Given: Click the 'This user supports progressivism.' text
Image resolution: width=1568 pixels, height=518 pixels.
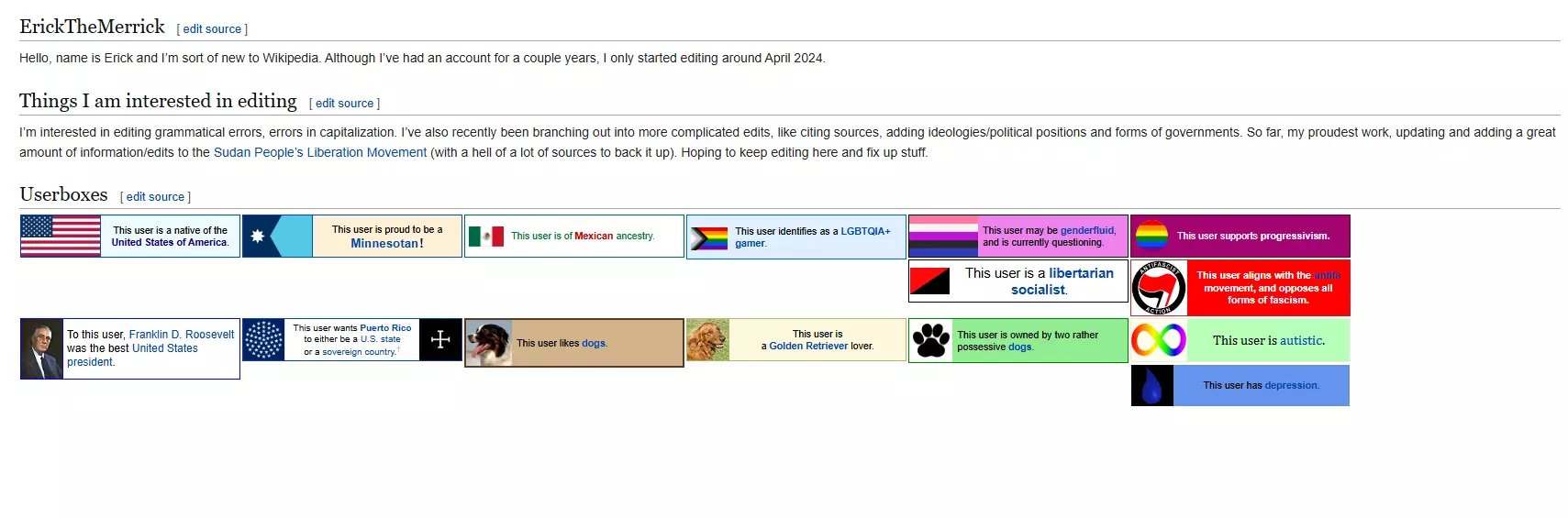Looking at the screenshot, I should 1253,236.
